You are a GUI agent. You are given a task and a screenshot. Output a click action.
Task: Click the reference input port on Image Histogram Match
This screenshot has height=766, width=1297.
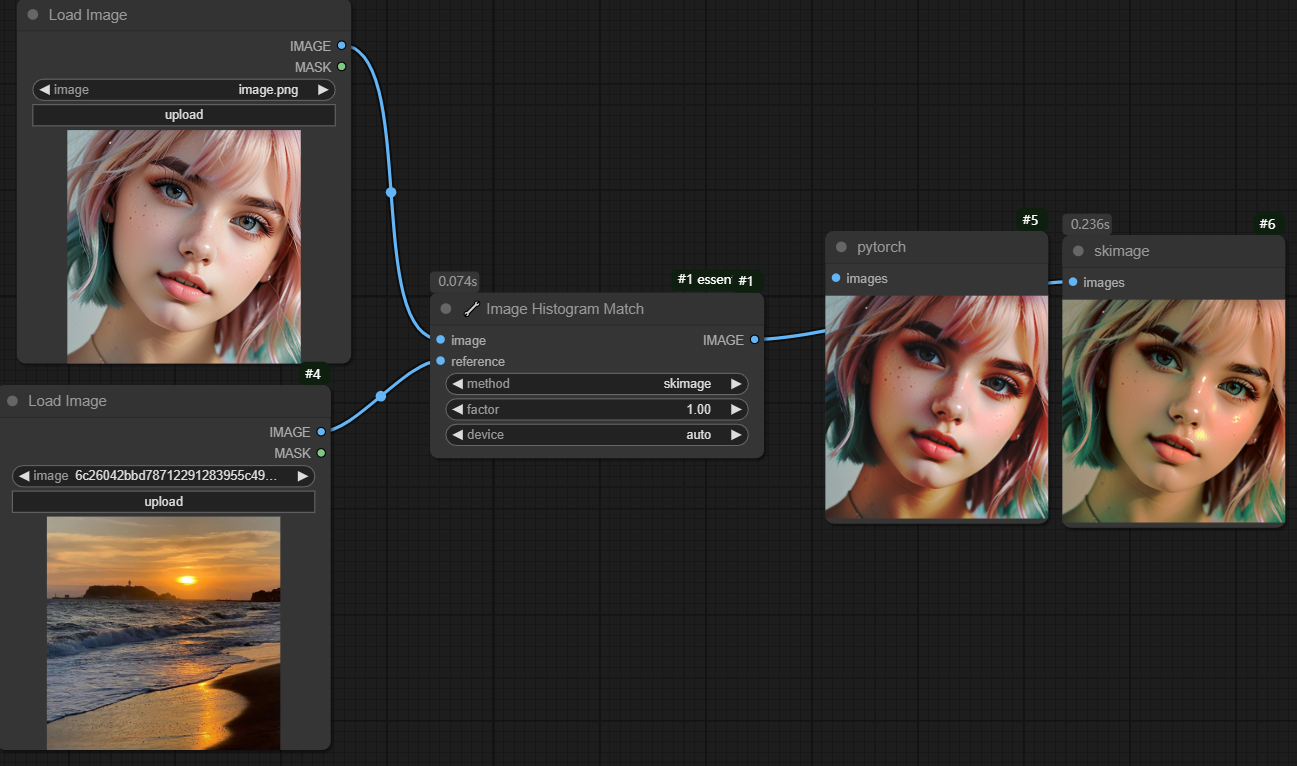pos(441,361)
